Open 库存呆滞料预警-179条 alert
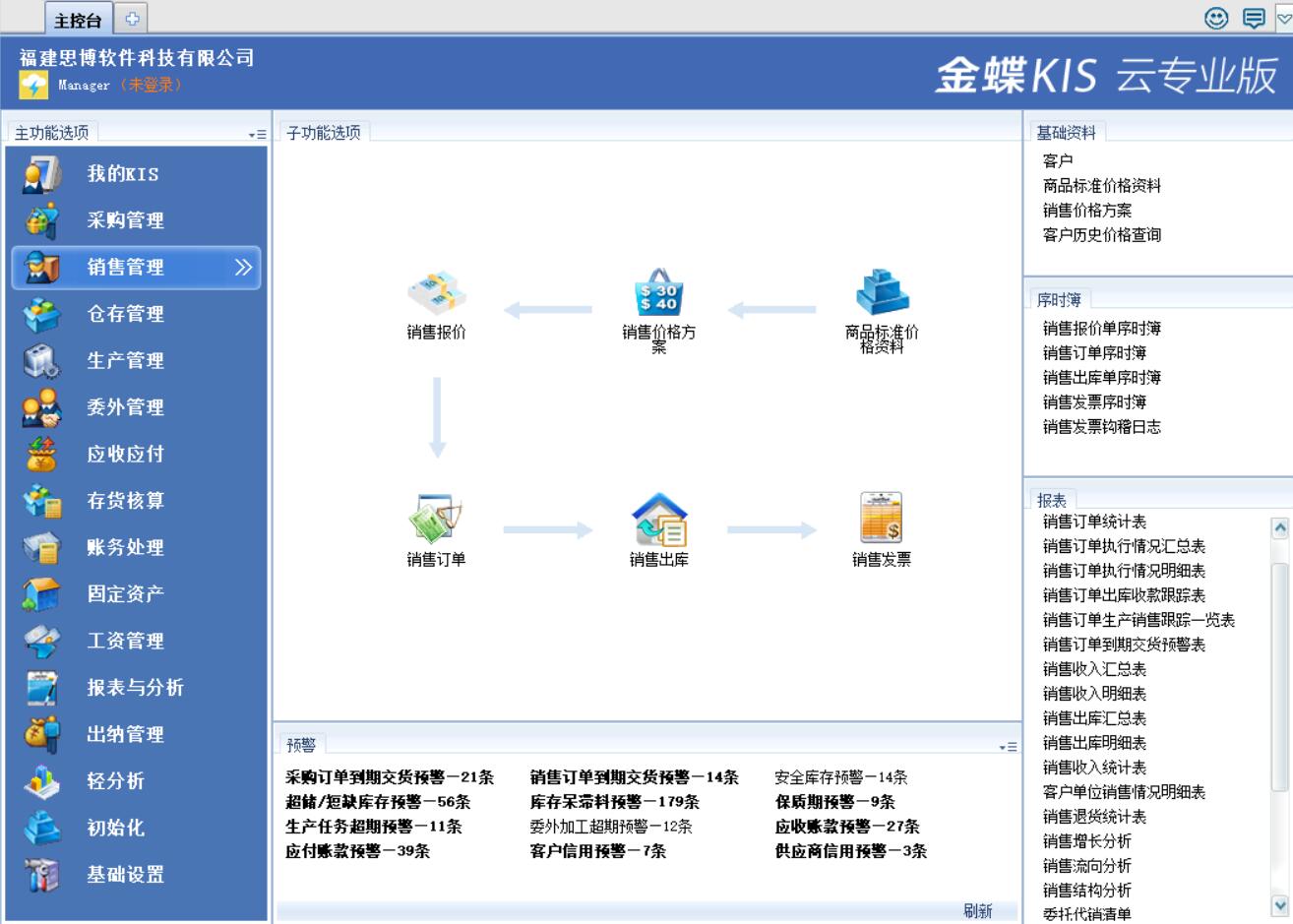This screenshot has width=1293, height=924. [615, 802]
